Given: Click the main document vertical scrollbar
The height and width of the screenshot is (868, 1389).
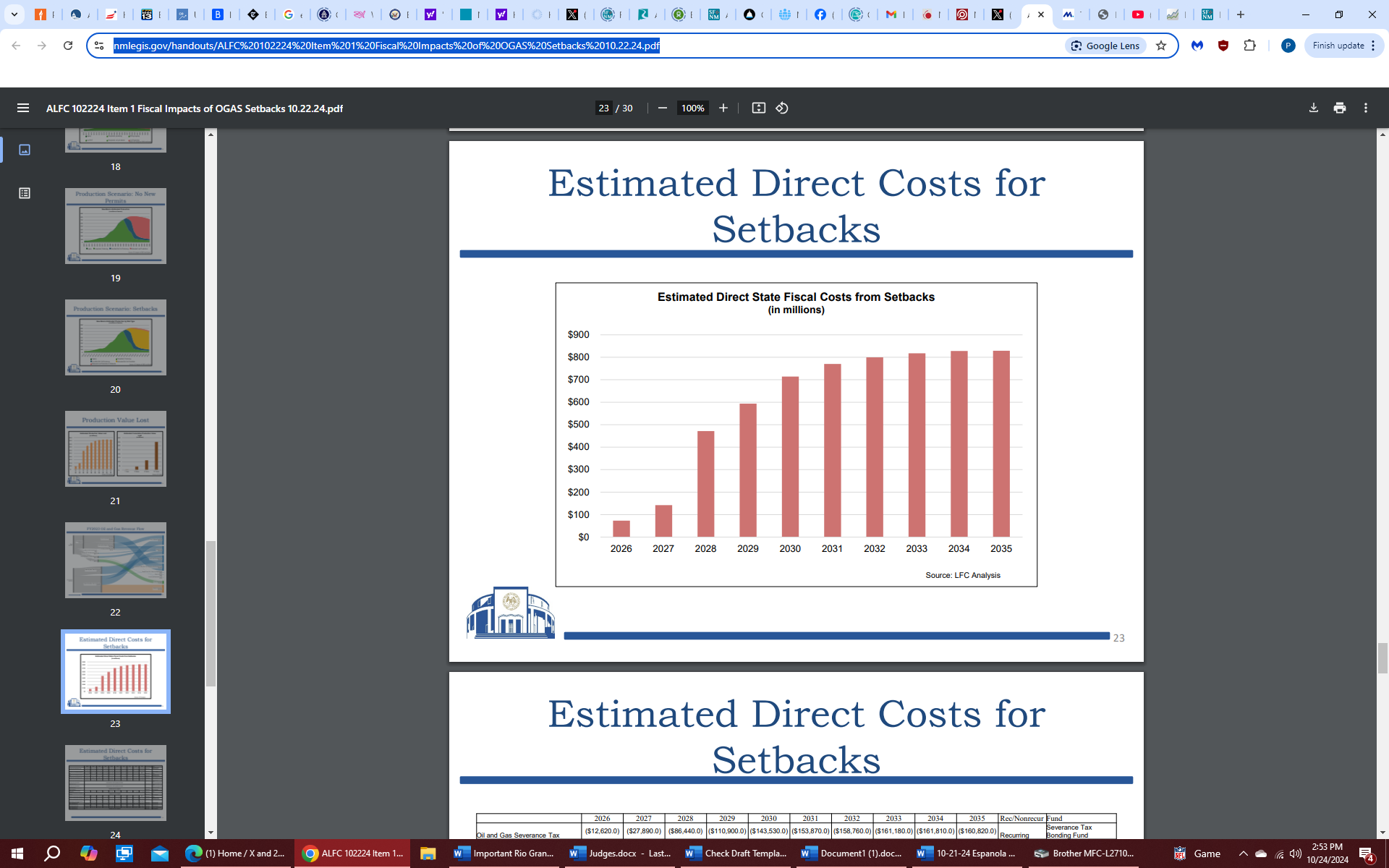Looking at the screenshot, I should (1382, 658).
